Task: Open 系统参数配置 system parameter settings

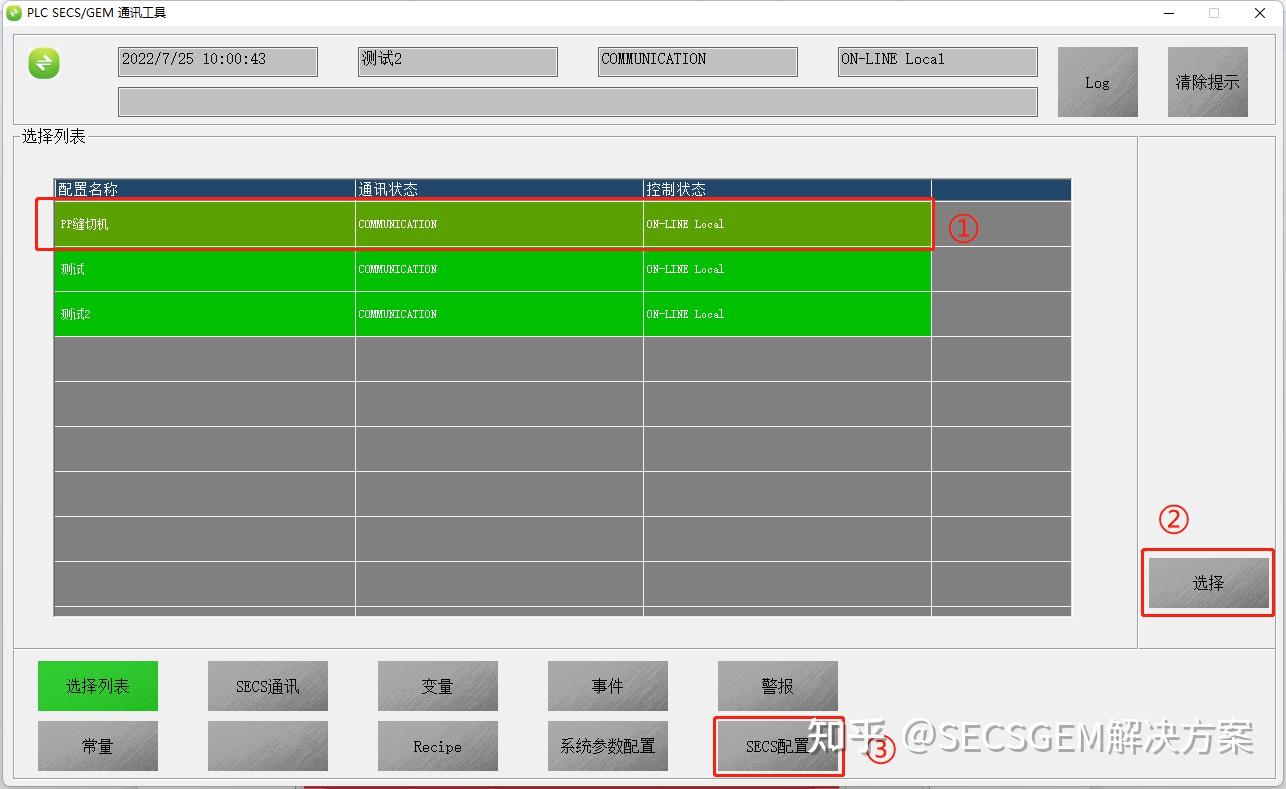Action: pyautogui.click(x=607, y=746)
